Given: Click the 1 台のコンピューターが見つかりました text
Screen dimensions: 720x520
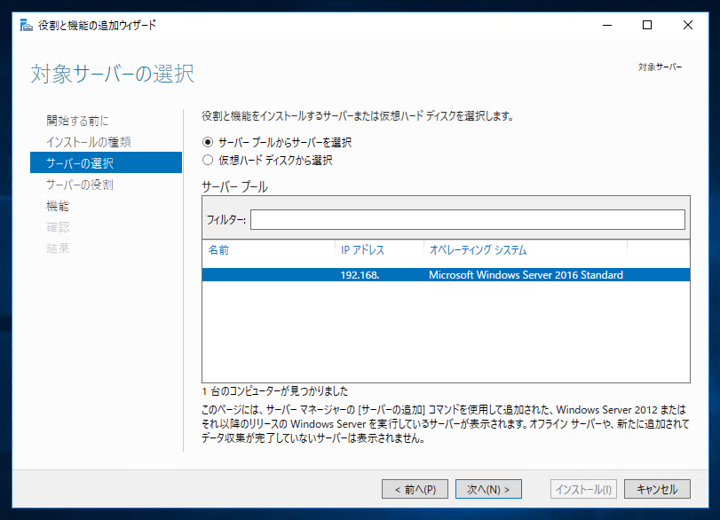Looking at the screenshot, I should 275,391.
